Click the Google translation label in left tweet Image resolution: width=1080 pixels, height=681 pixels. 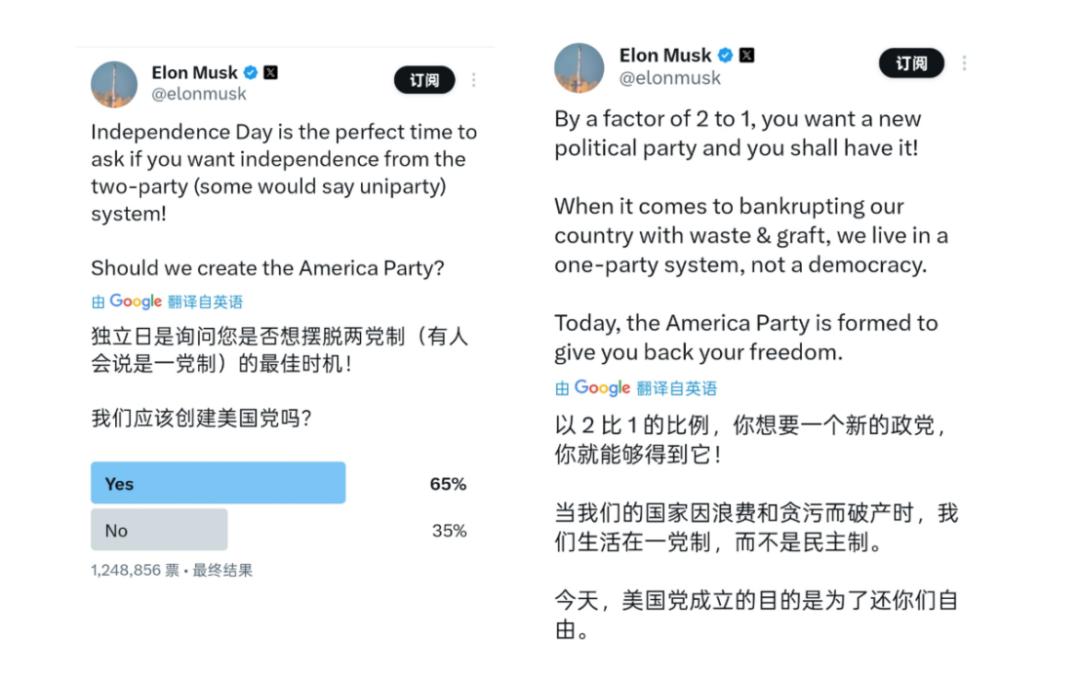coord(167,301)
